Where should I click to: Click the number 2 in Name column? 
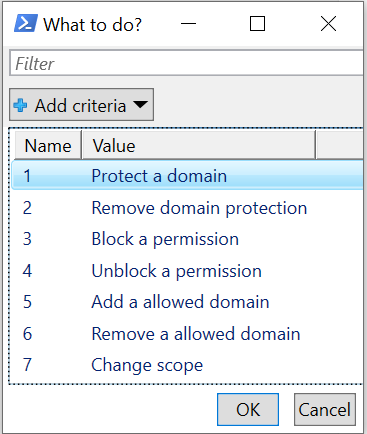pyautogui.click(x=27, y=208)
